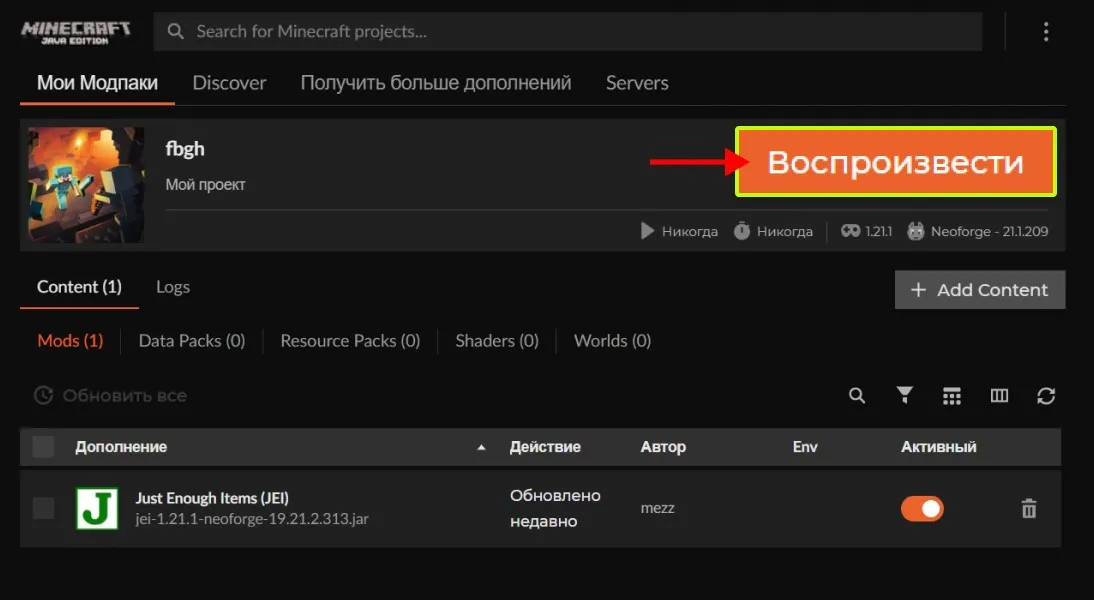Show Worlds (0) category

click(612, 340)
